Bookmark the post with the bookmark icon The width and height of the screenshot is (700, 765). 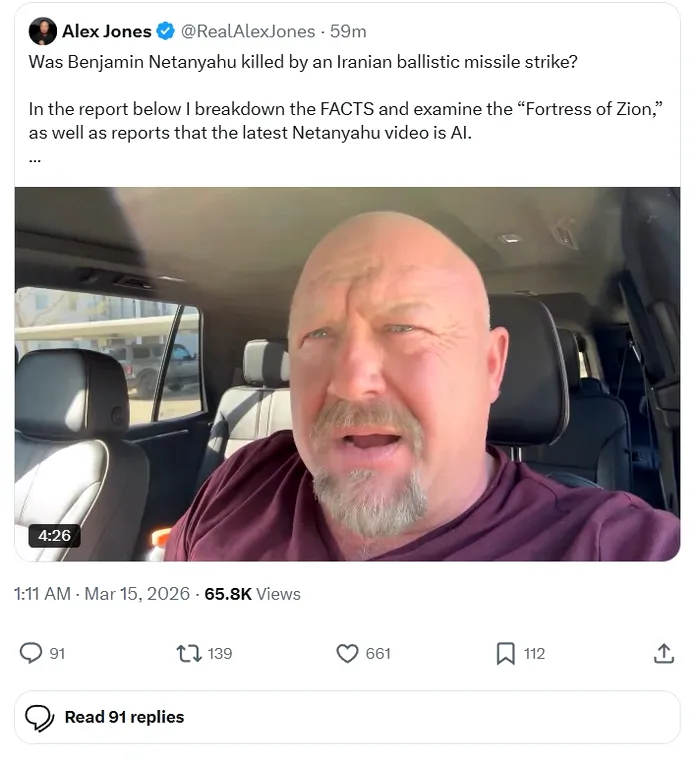tap(506, 653)
